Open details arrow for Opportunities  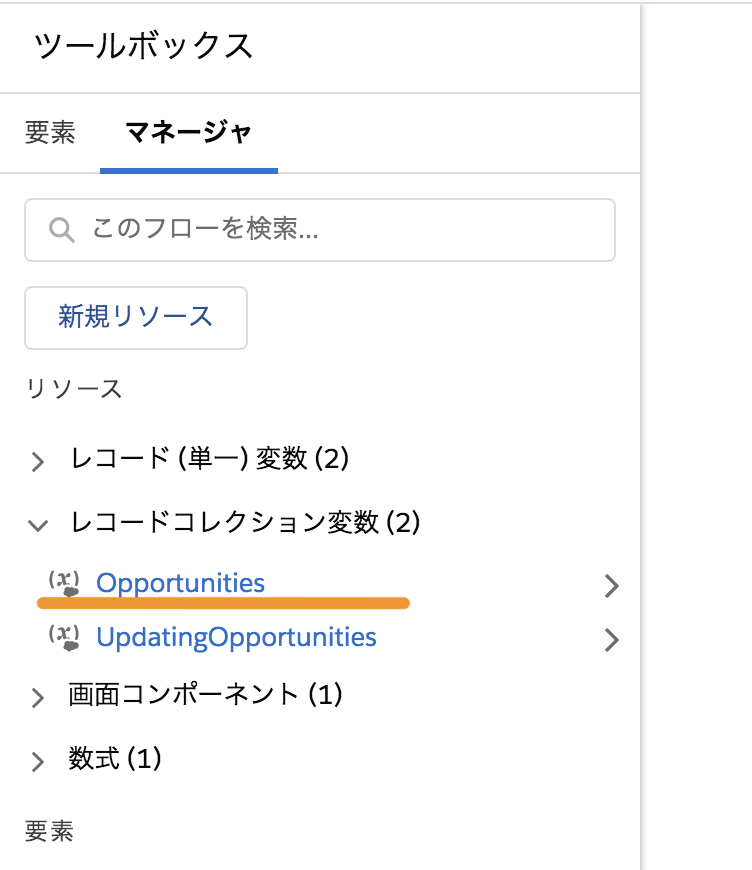point(612,586)
